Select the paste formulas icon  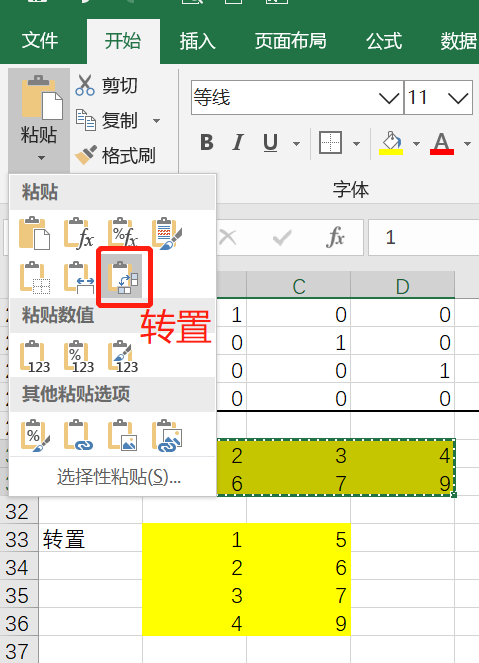79,233
